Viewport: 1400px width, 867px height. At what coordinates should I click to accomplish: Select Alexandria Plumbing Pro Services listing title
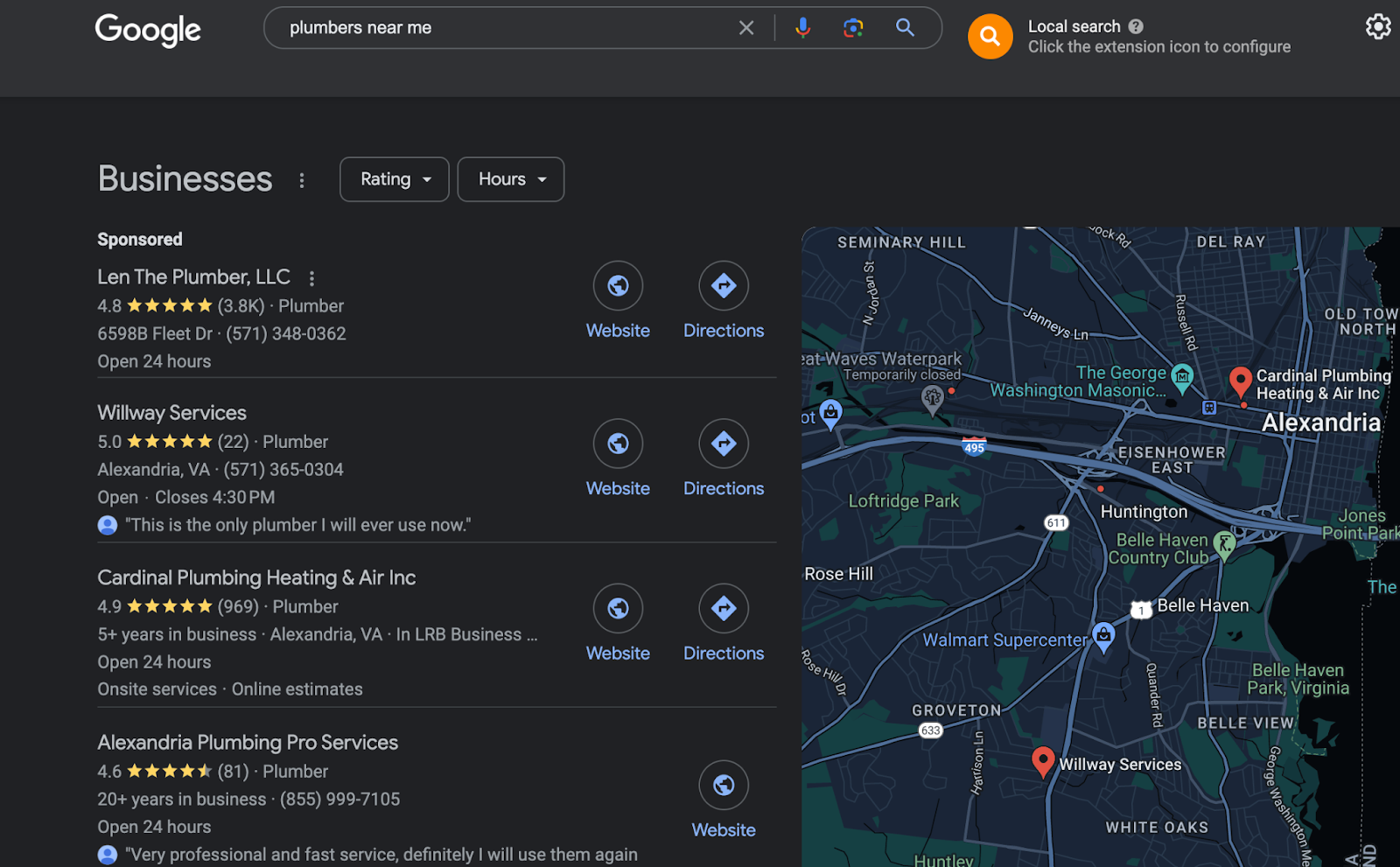tap(248, 743)
